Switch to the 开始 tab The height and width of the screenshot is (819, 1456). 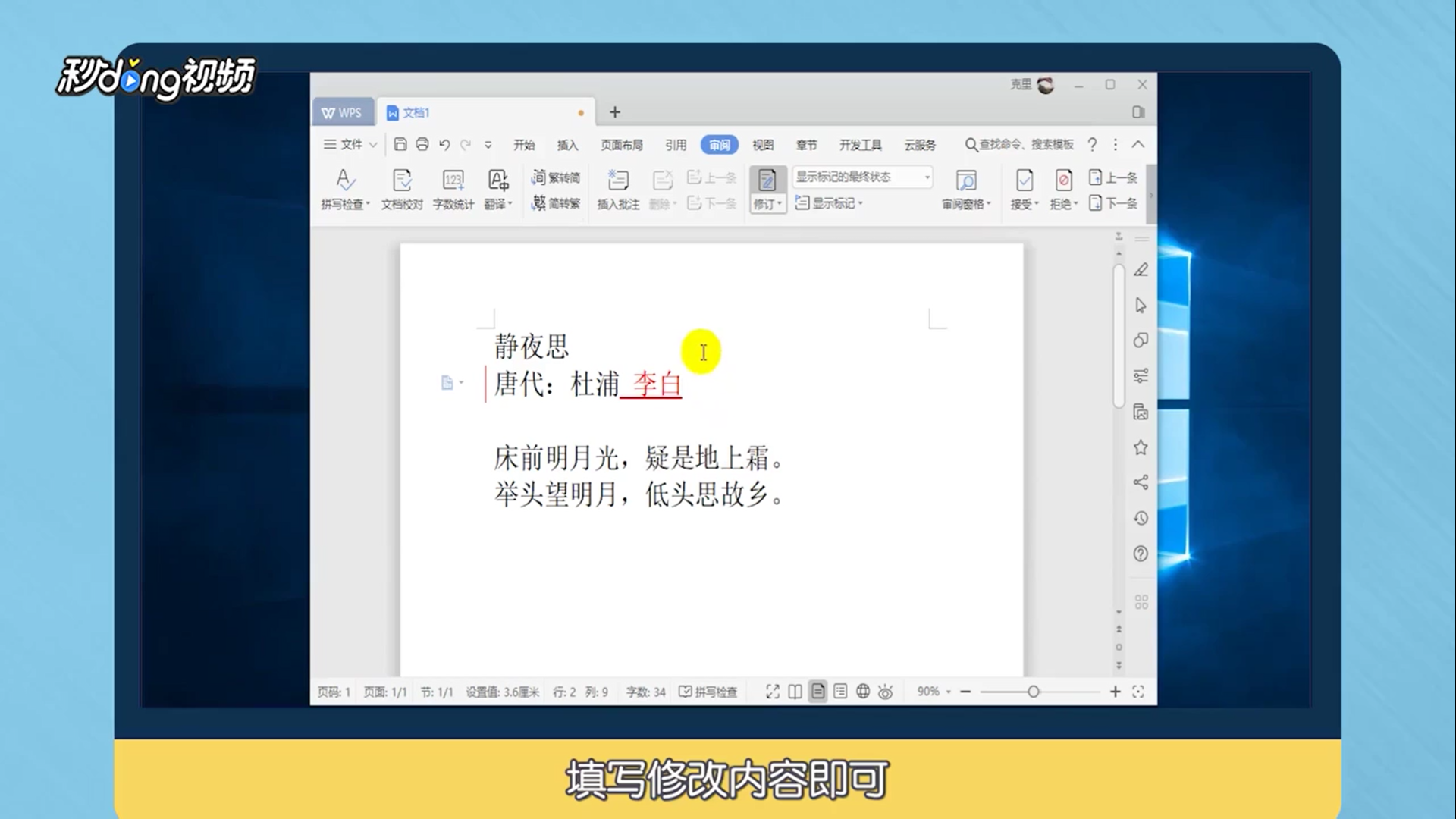[524, 145]
